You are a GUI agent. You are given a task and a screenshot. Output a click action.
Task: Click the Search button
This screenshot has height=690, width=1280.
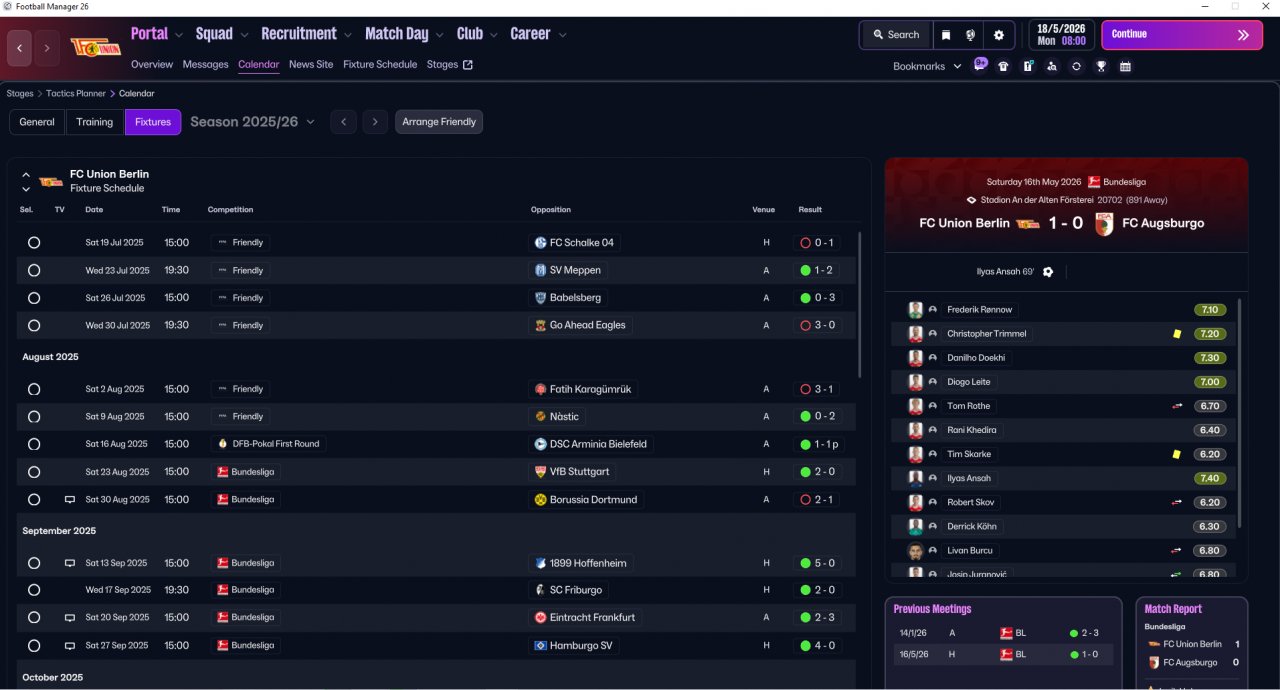point(895,35)
